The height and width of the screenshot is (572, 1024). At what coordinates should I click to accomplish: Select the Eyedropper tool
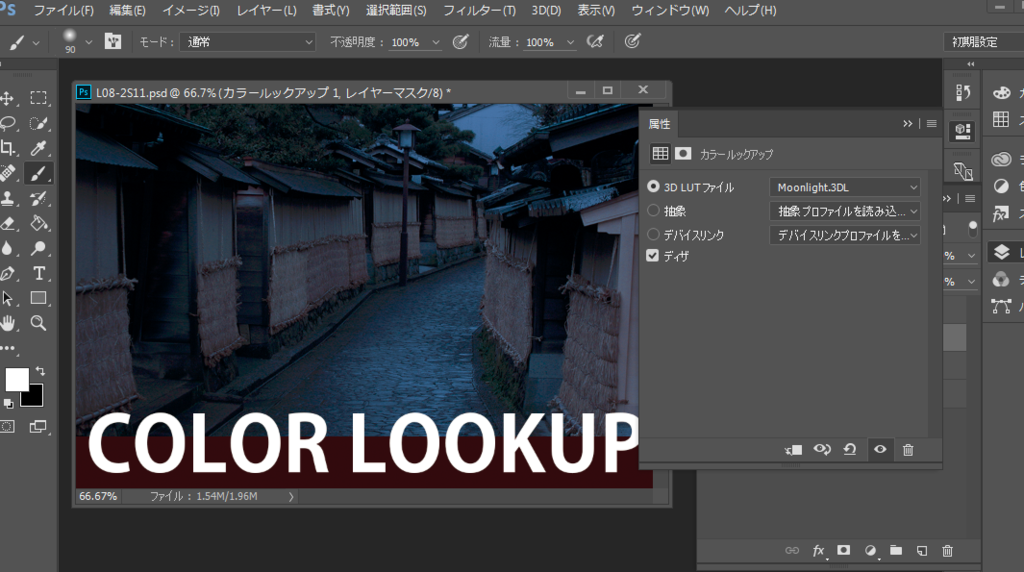point(39,148)
